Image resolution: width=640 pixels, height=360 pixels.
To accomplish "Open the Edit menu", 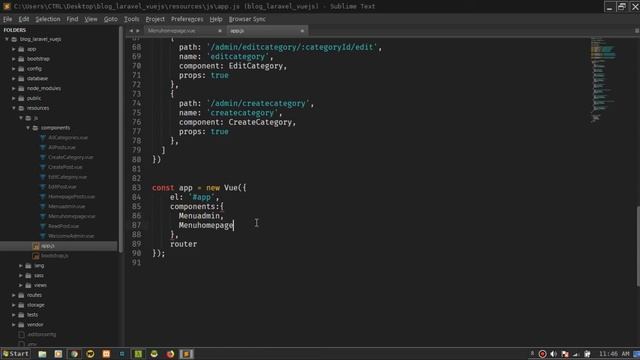I will [24, 19].
